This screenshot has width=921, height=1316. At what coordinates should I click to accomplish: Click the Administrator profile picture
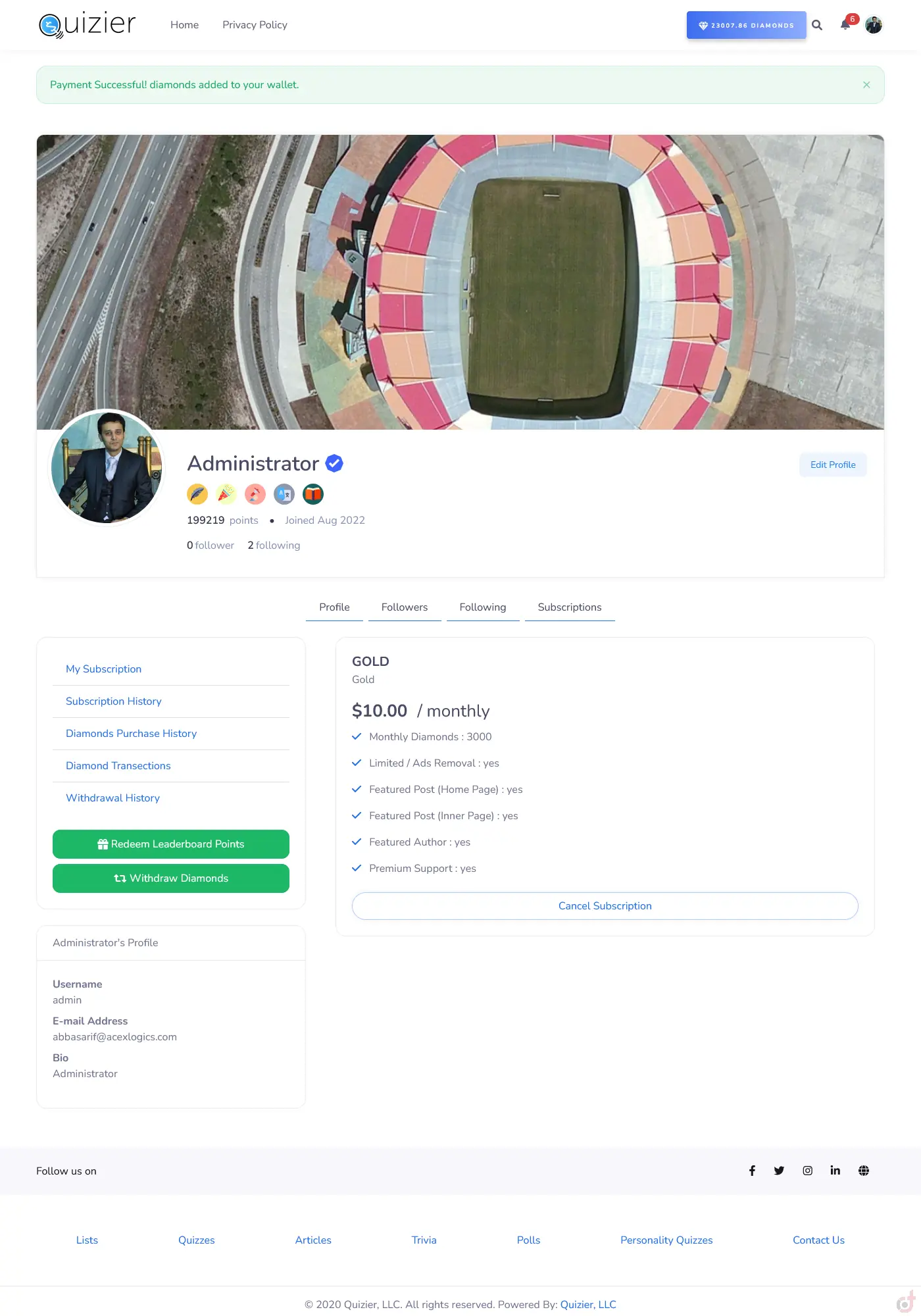click(x=107, y=468)
